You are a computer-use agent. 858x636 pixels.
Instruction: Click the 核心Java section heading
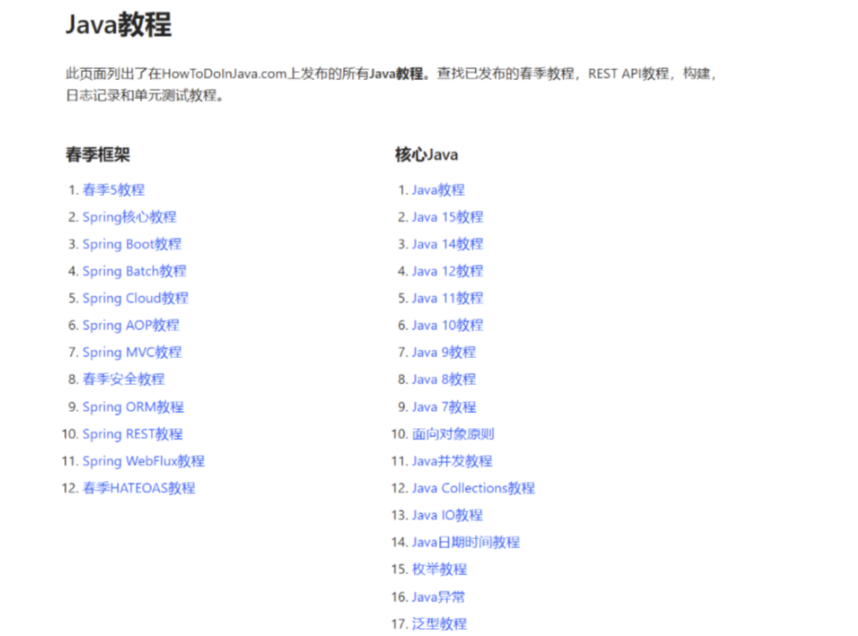click(x=427, y=154)
